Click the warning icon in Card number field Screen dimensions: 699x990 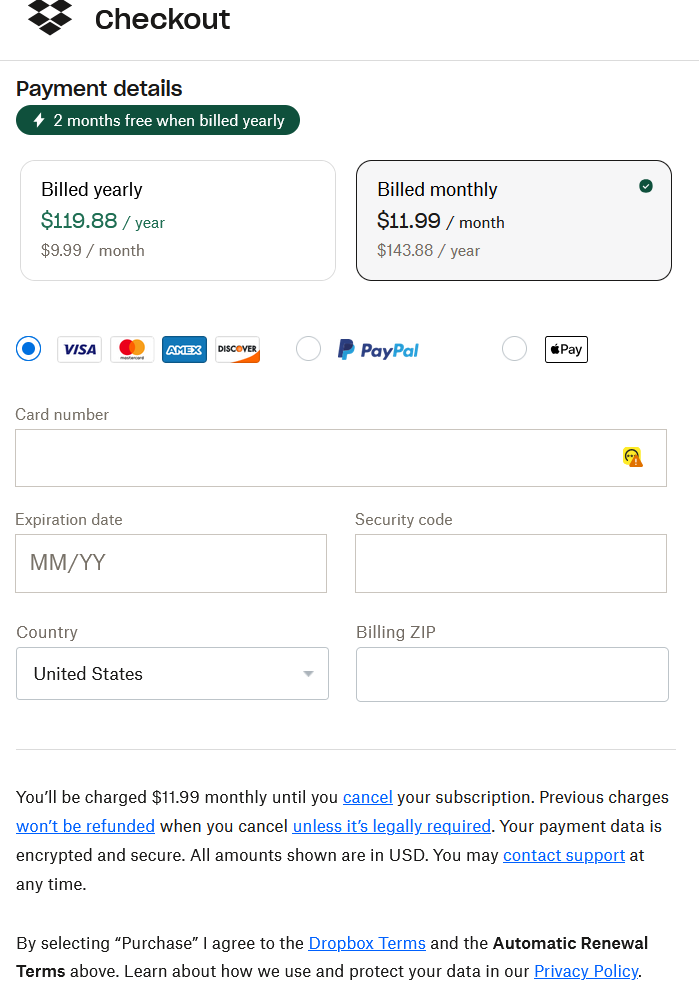point(633,457)
